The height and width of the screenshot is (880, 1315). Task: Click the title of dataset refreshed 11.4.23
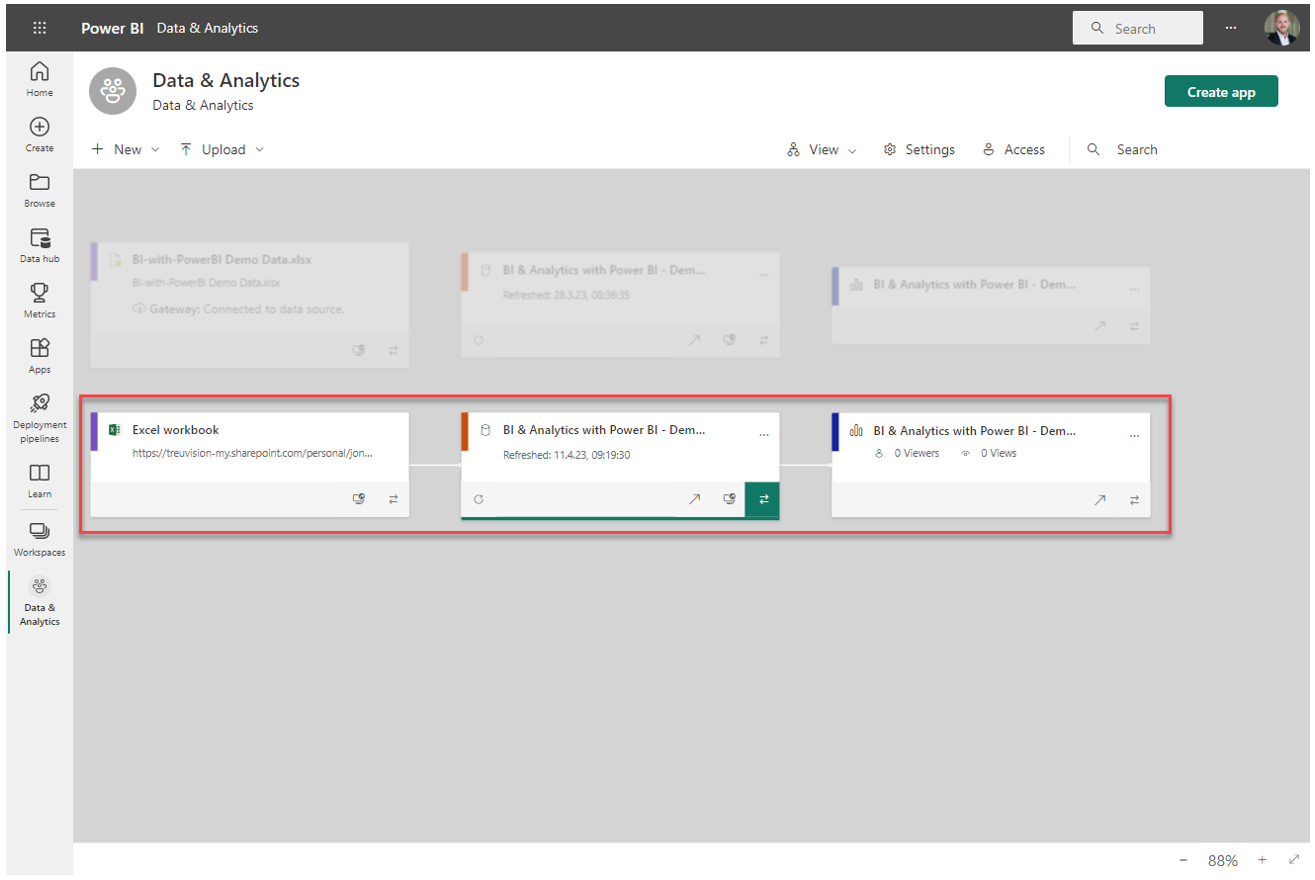603,430
